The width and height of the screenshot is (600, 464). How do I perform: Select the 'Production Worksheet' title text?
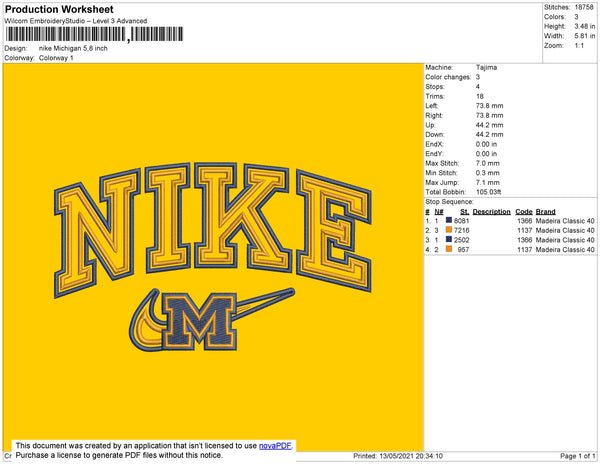coord(59,10)
